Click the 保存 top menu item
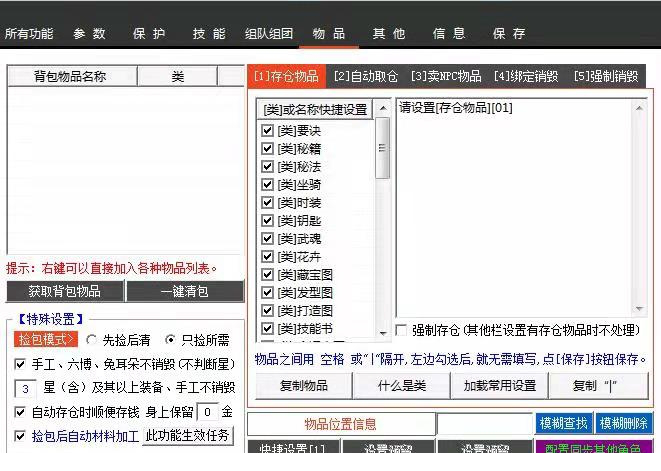The image size is (661, 471). coord(509,34)
